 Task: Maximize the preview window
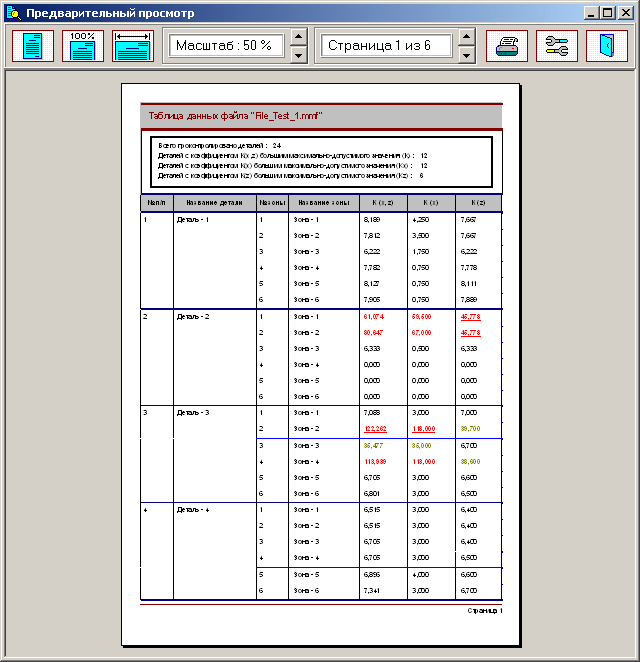pos(608,14)
